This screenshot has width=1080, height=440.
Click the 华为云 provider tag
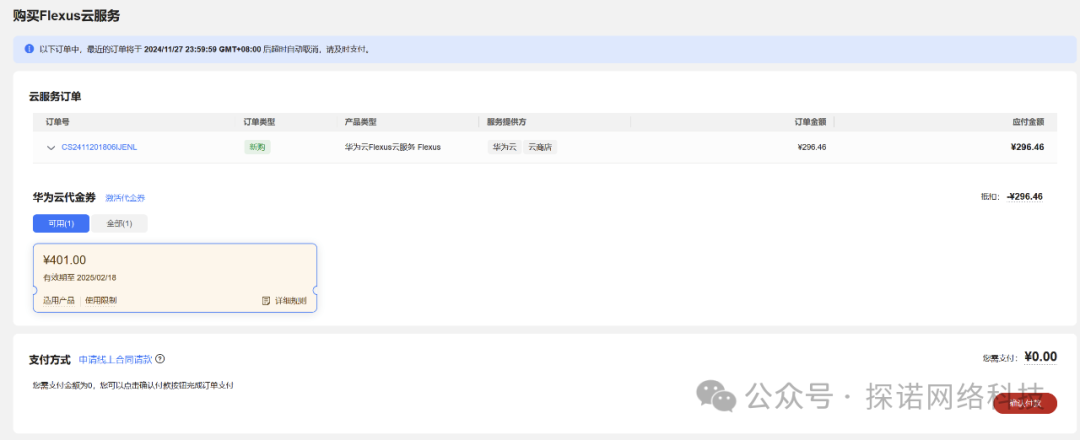tap(503, 147)
